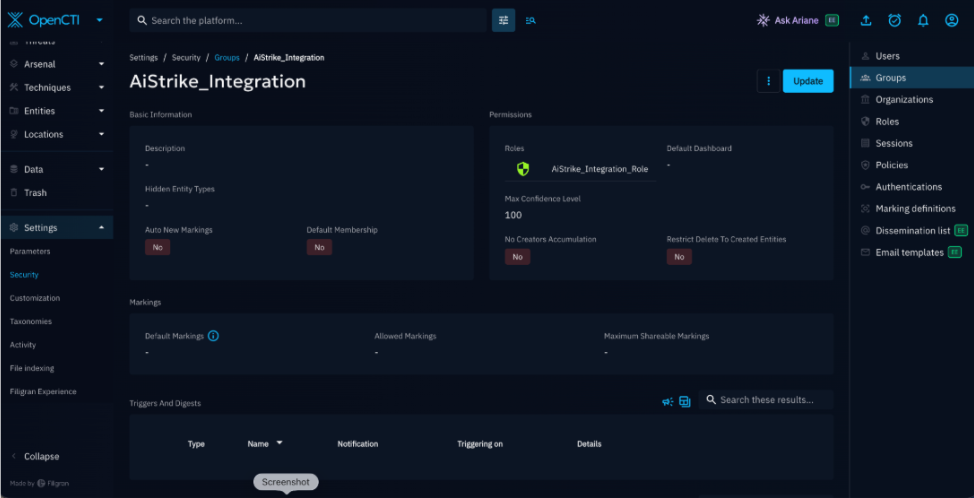
Task: Open Authentications in the security panel
Action: (911, 187)
